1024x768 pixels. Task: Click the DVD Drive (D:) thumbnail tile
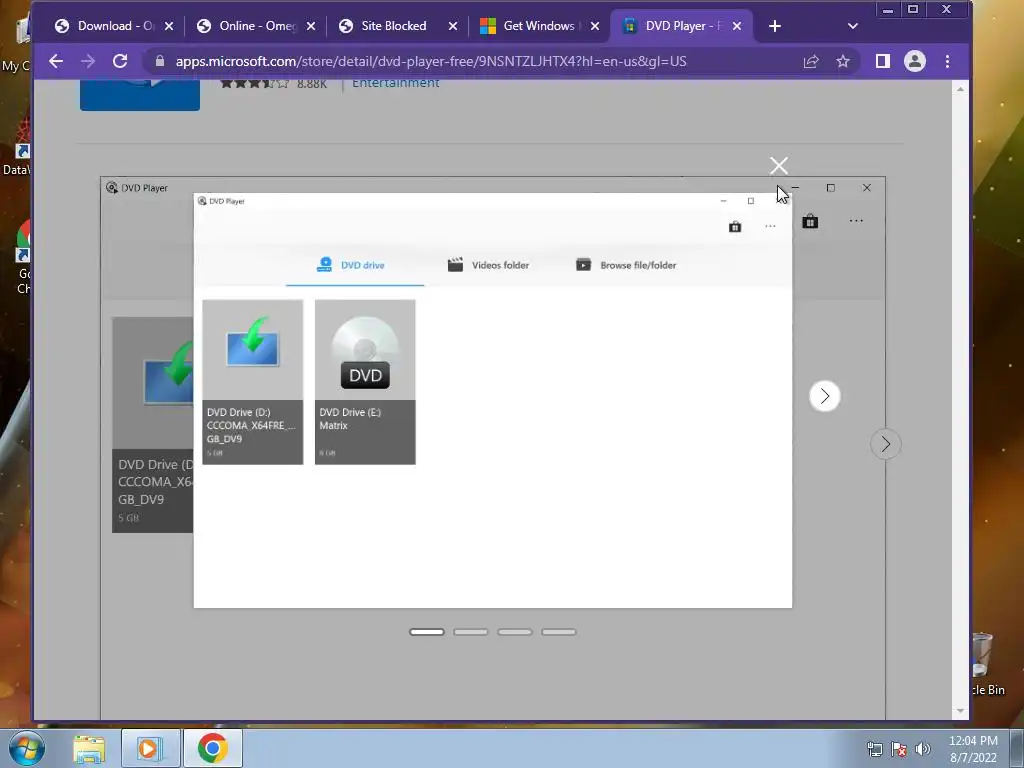click(x=253, y=382)
